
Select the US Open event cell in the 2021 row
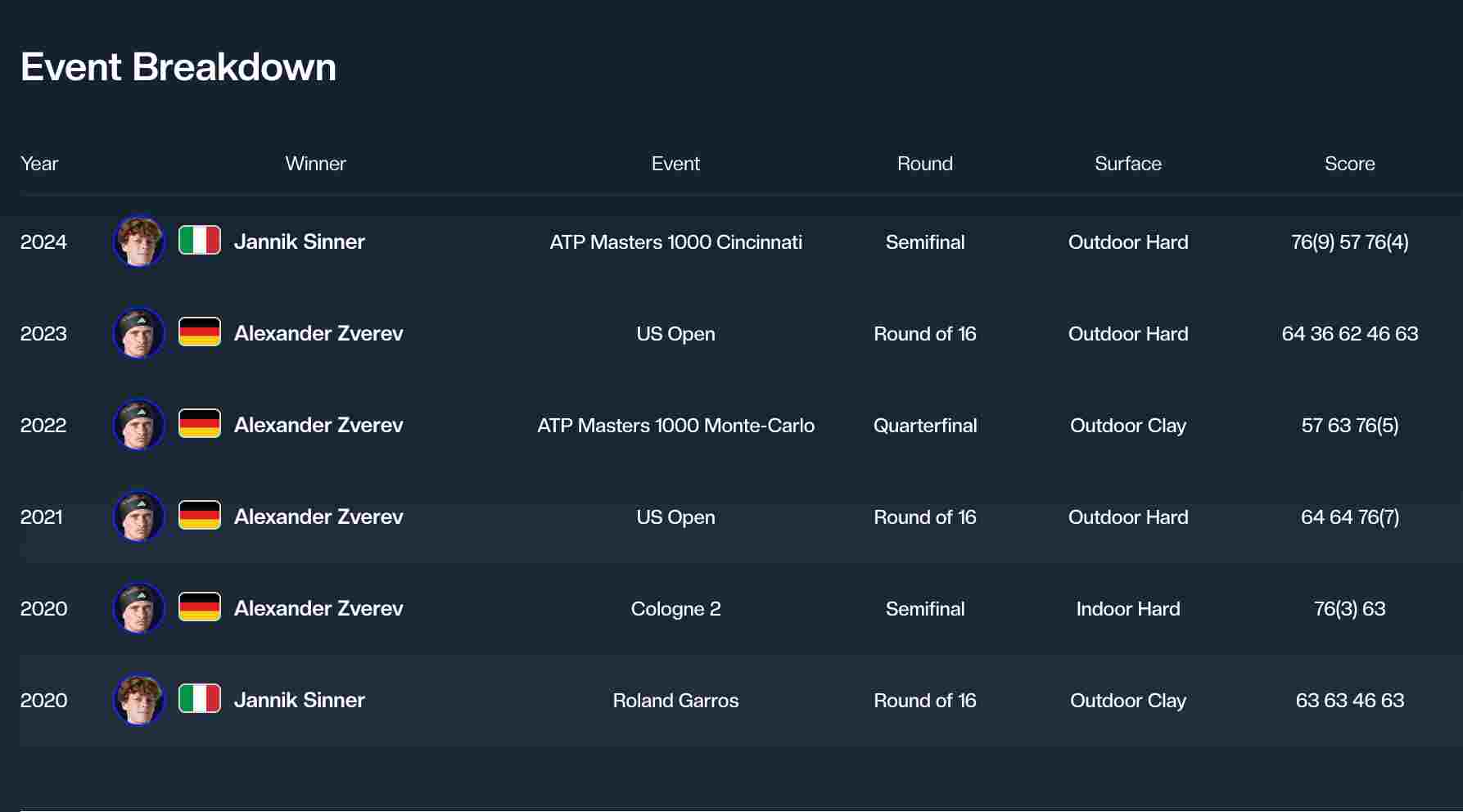[675, 517]
